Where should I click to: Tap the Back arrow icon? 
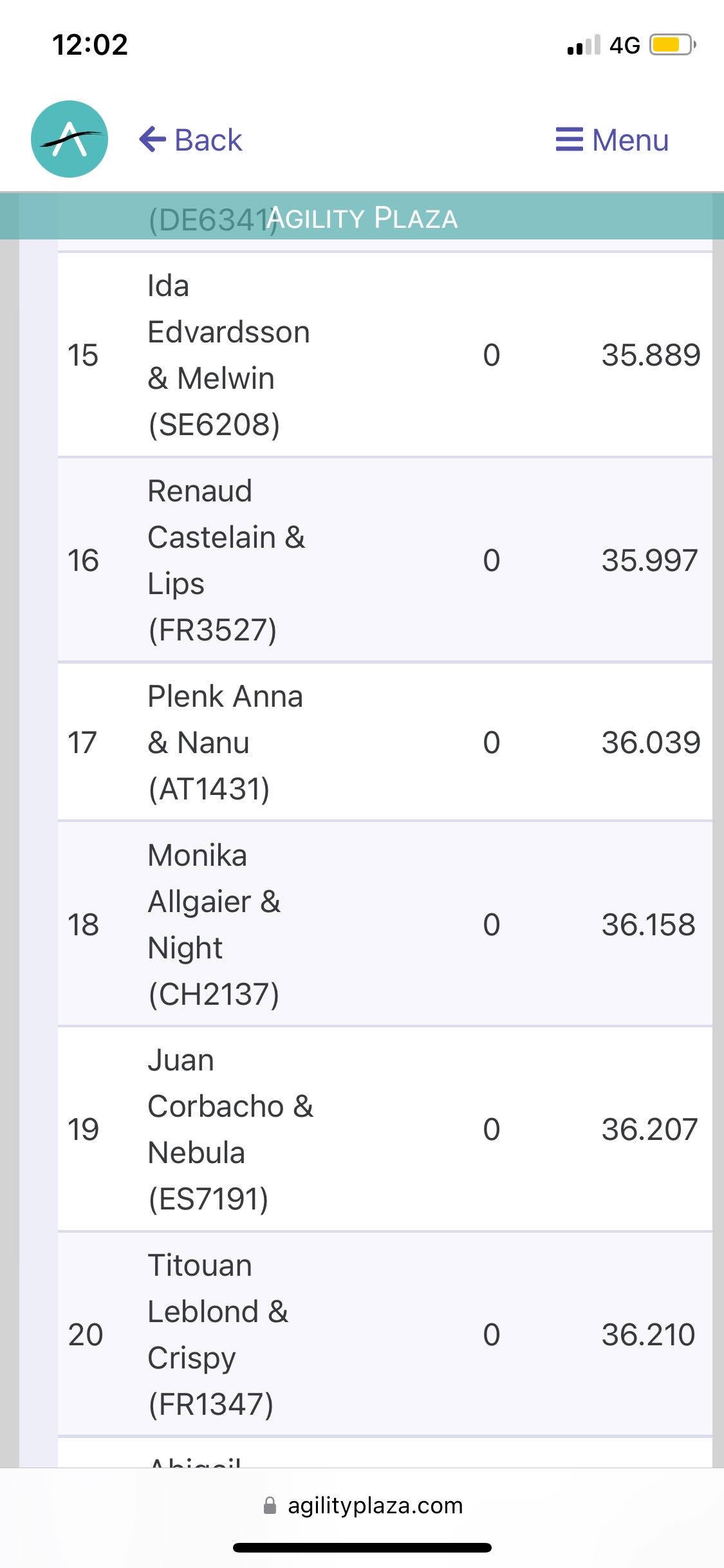point(153,139)
